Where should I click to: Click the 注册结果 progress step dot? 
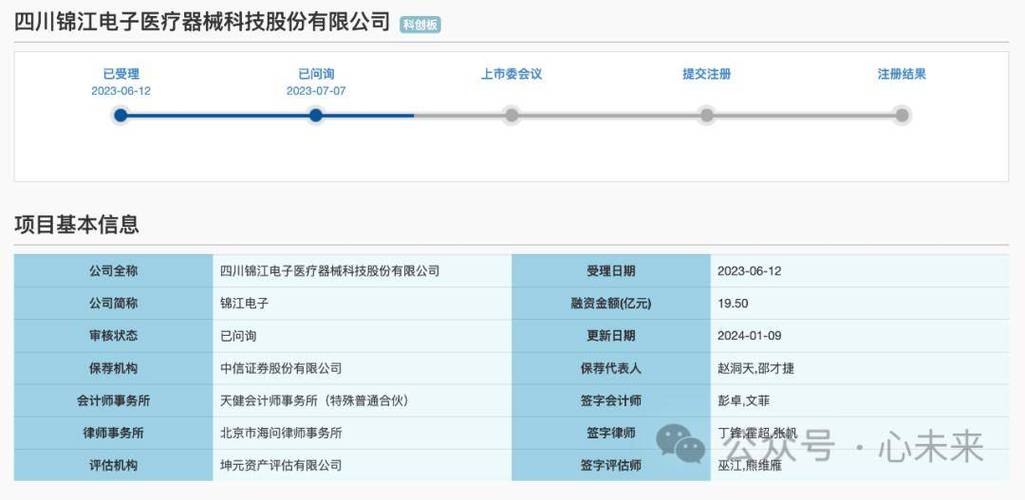[902, 116]
